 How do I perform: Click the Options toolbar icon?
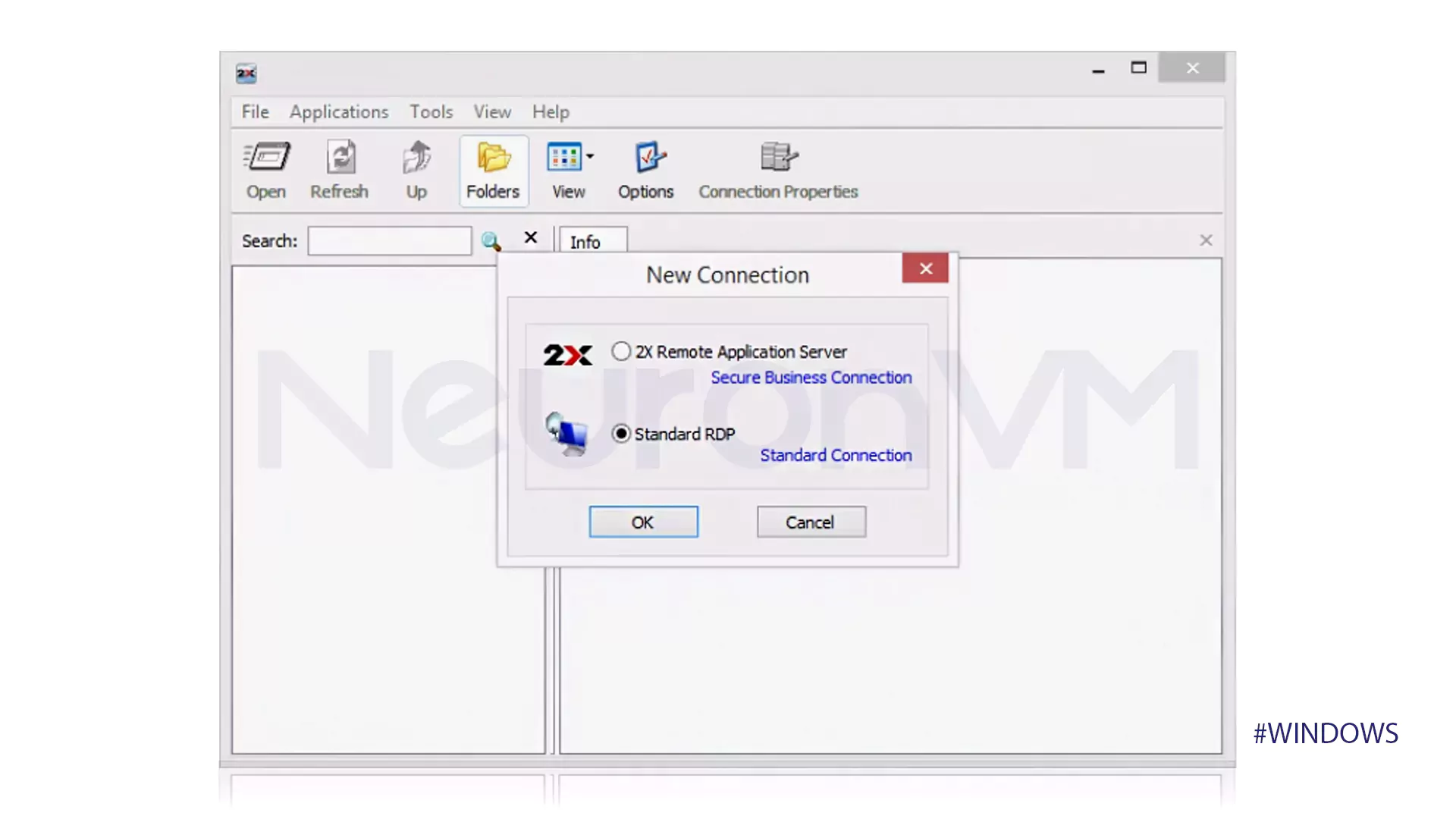pos(645,170)
